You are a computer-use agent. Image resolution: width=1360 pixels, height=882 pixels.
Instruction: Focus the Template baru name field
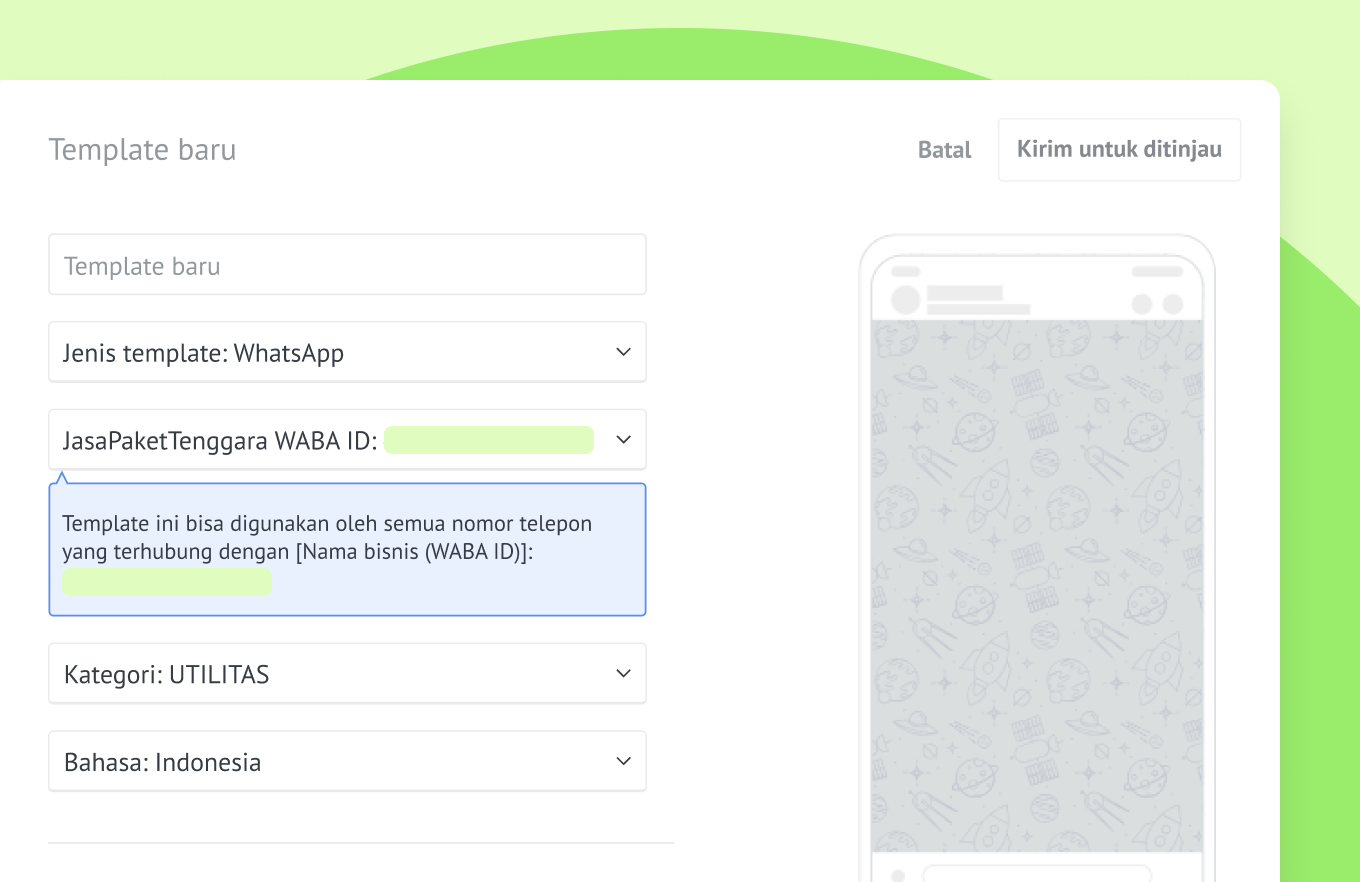point(347,265)
